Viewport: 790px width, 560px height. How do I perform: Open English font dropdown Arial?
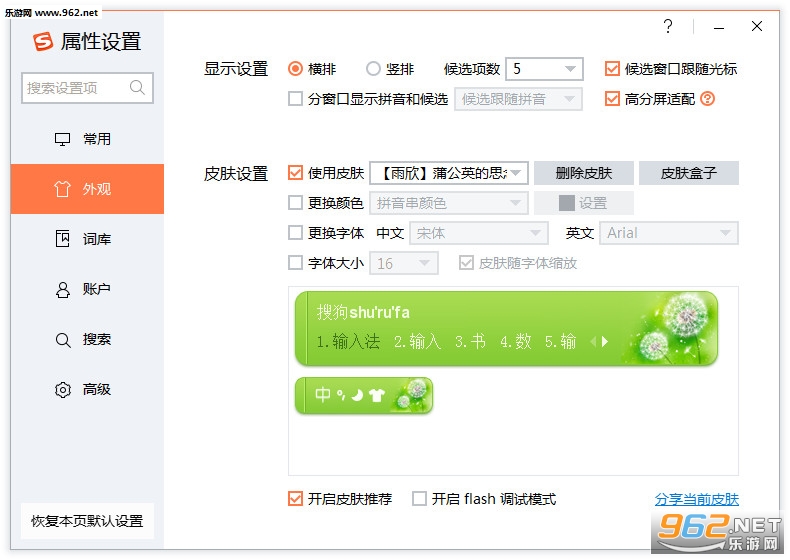point(669,233)
